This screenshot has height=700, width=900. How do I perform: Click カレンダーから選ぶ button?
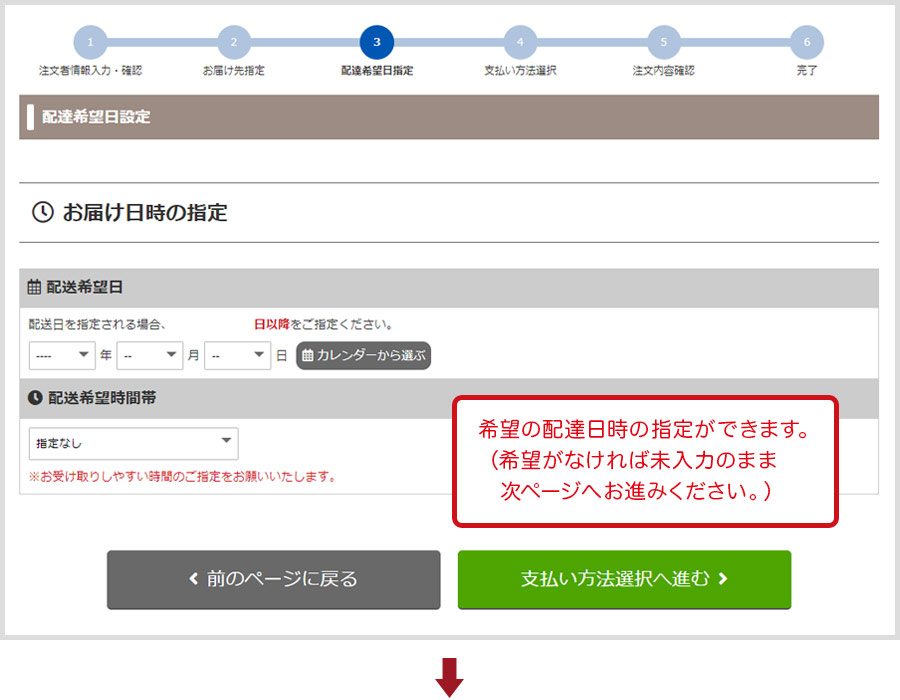point(363,355)
